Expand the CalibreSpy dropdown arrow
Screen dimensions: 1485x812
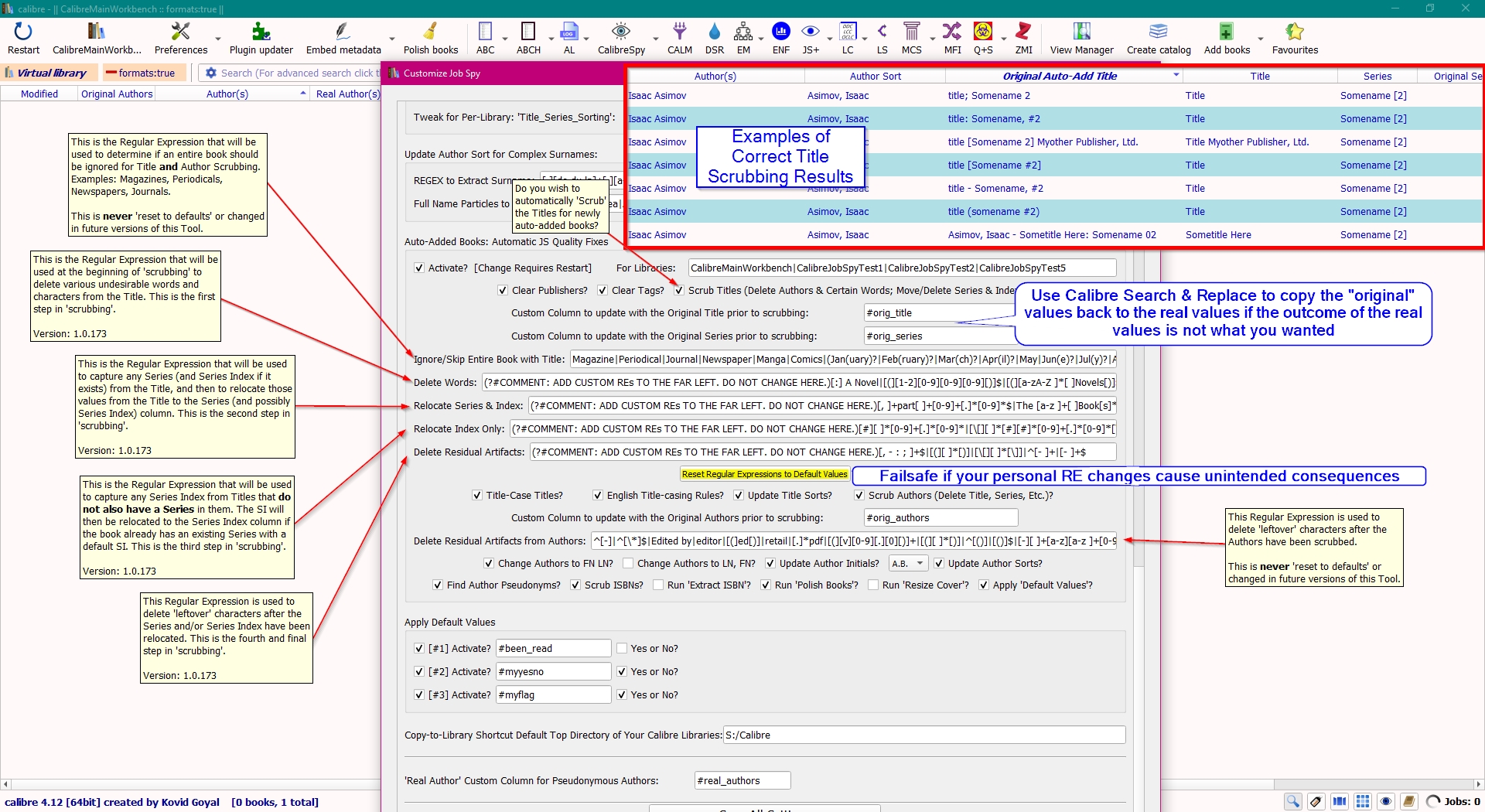point(655,39)
